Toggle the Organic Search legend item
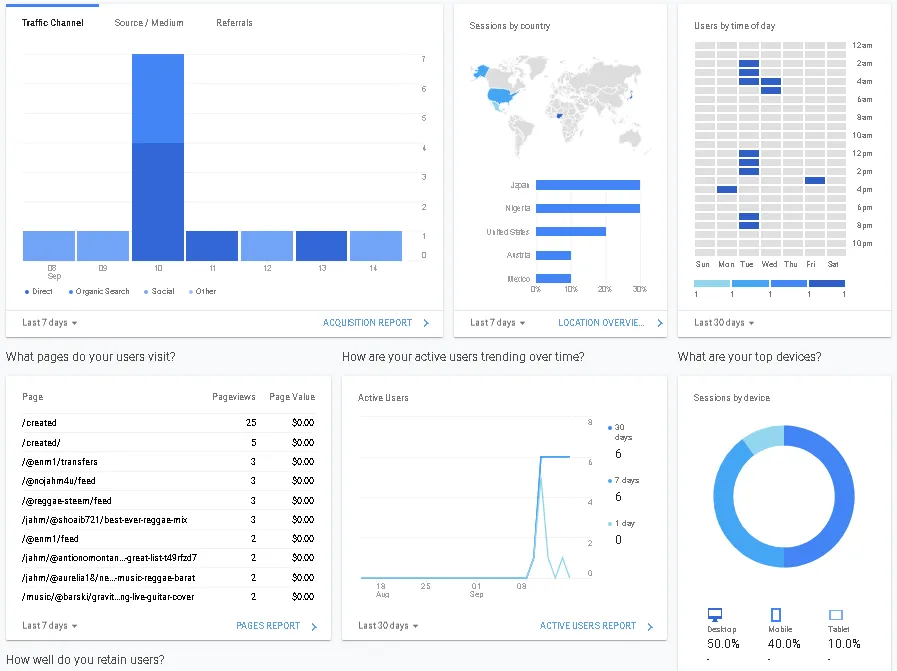Screen dimensions: 897x671 [x=99, y=292]
